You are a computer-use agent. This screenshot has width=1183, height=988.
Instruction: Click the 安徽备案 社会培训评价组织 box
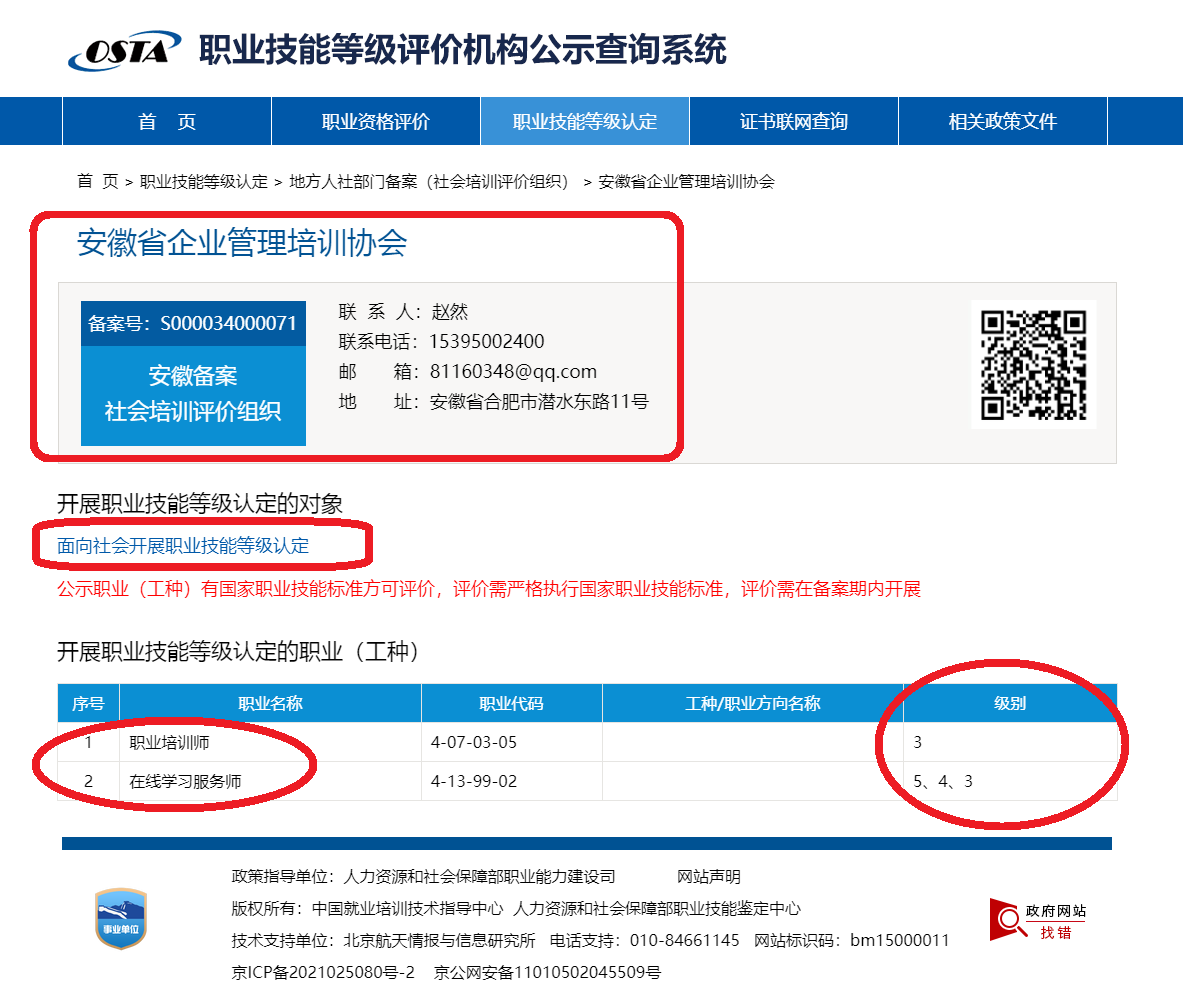(x=193, y=394)
